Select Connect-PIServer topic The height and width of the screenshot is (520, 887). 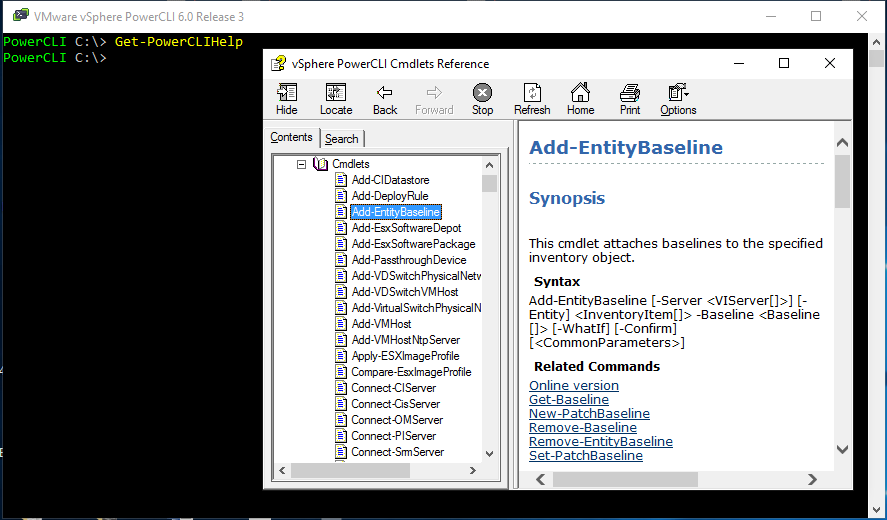click(394, 436)
